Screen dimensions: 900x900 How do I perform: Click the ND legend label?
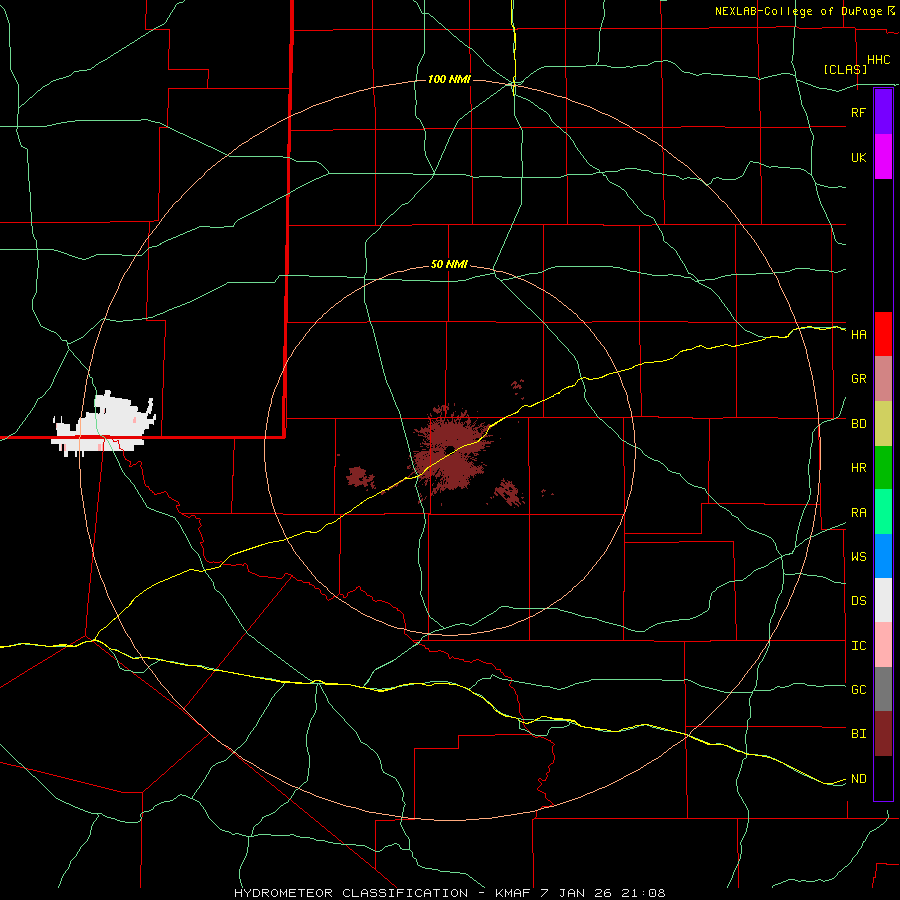coord(858,779)
